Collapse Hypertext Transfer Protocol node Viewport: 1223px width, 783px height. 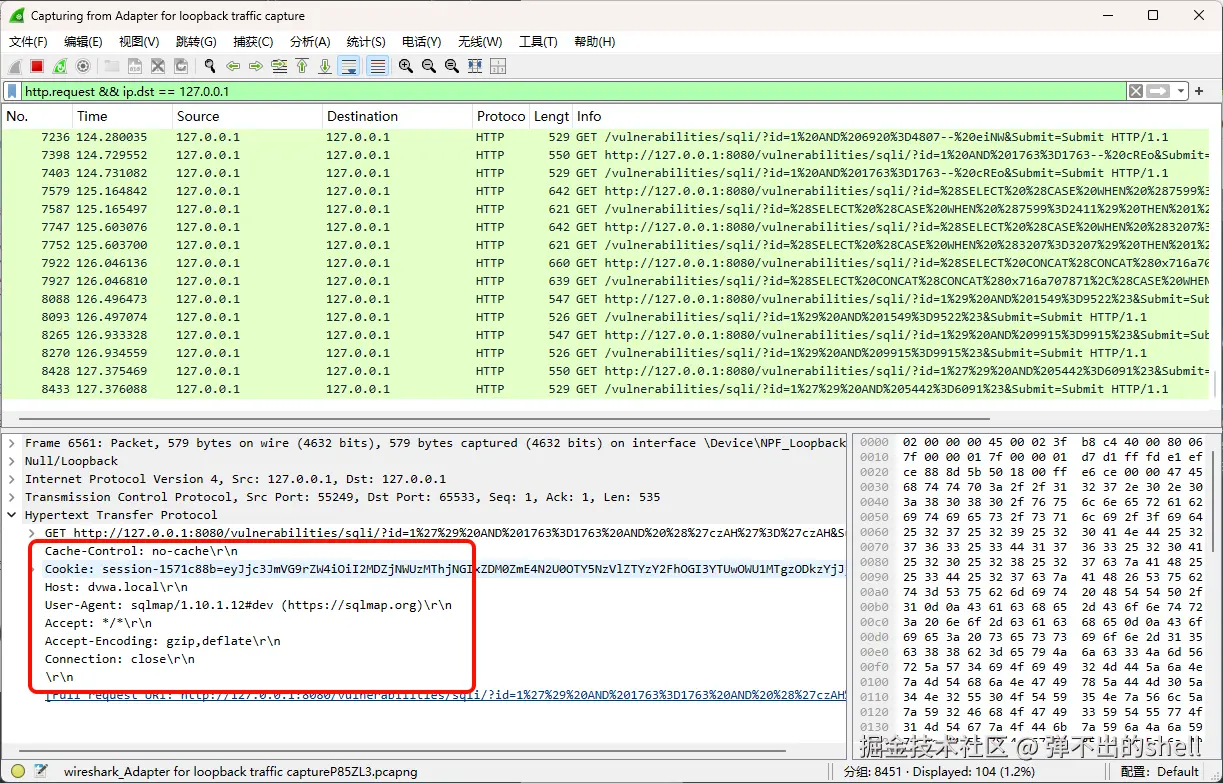(12, 515)
